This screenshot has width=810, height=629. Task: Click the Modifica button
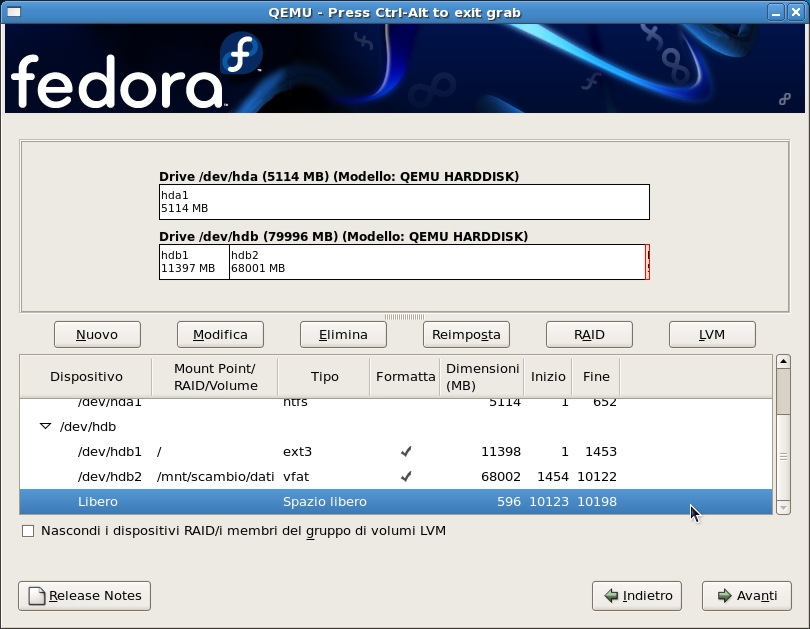point(220,335)
